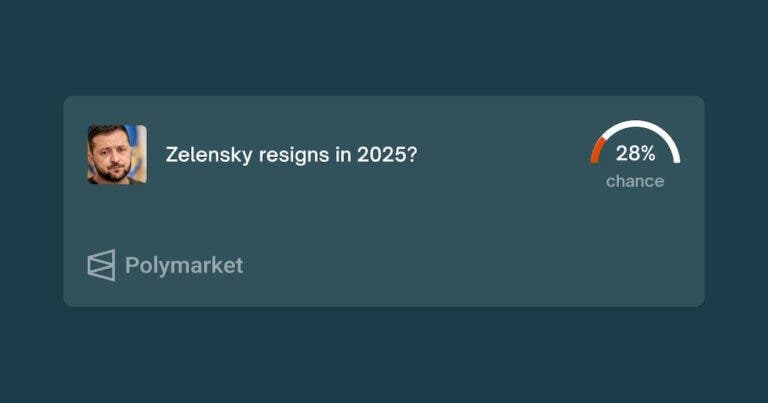Click the Polymarket cube logo icon
Image resolution: width=768 pixels, height=403 pixels.
[101, 265]
